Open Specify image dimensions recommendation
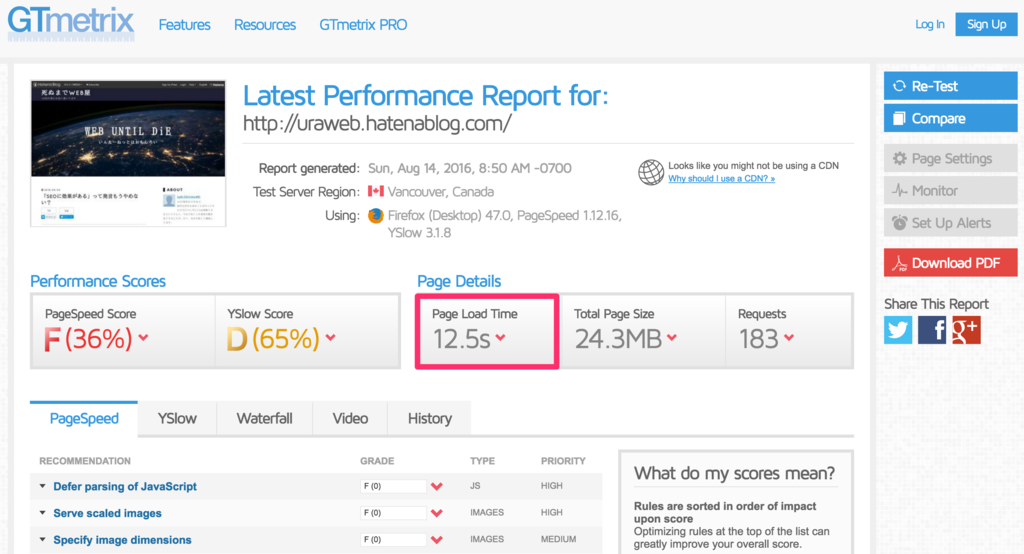The width and height of the screenshot is (1024, 554). point(122,540)
